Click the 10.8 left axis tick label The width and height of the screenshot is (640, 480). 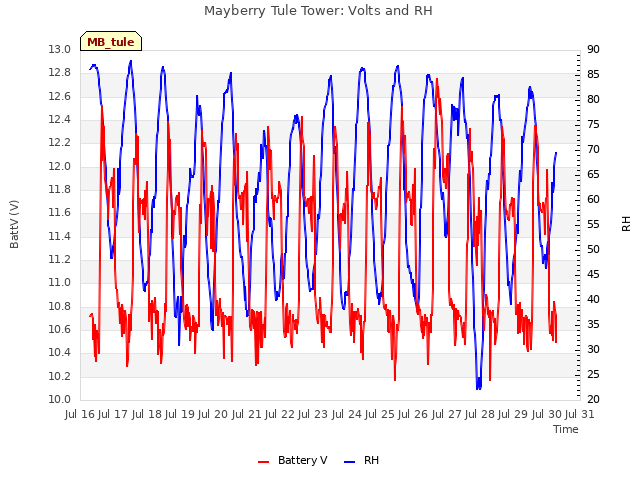[x=59, y=306]
